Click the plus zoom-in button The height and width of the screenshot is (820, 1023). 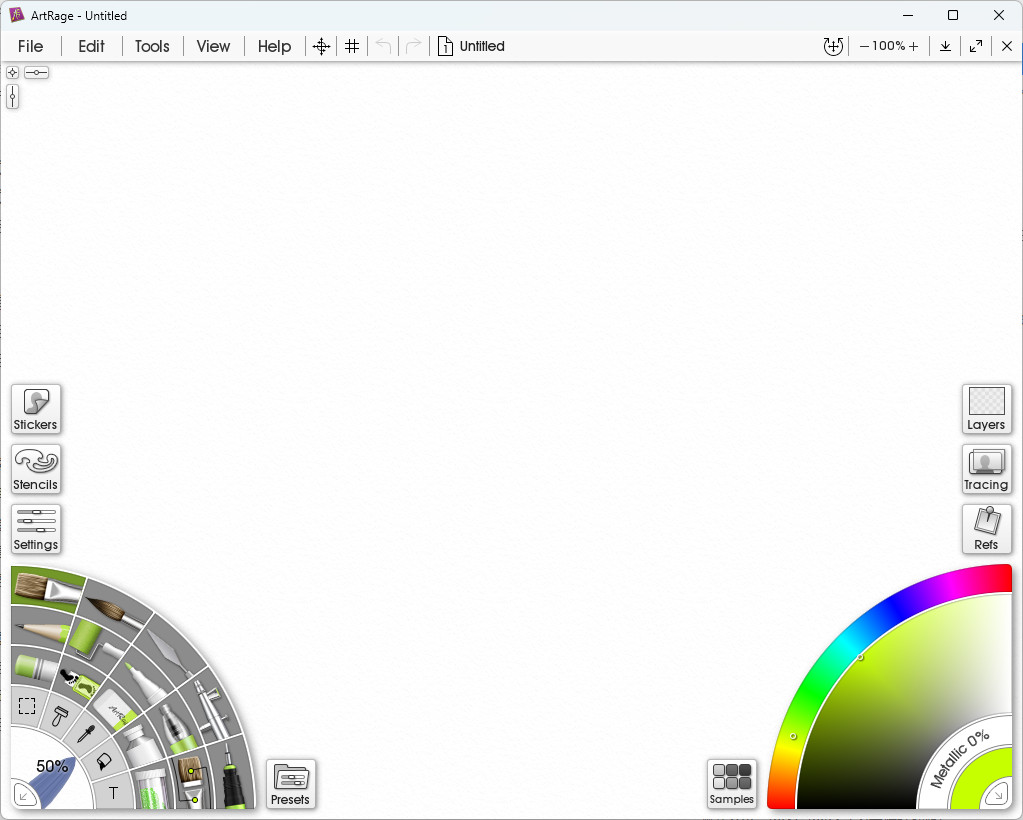[913, 46]
